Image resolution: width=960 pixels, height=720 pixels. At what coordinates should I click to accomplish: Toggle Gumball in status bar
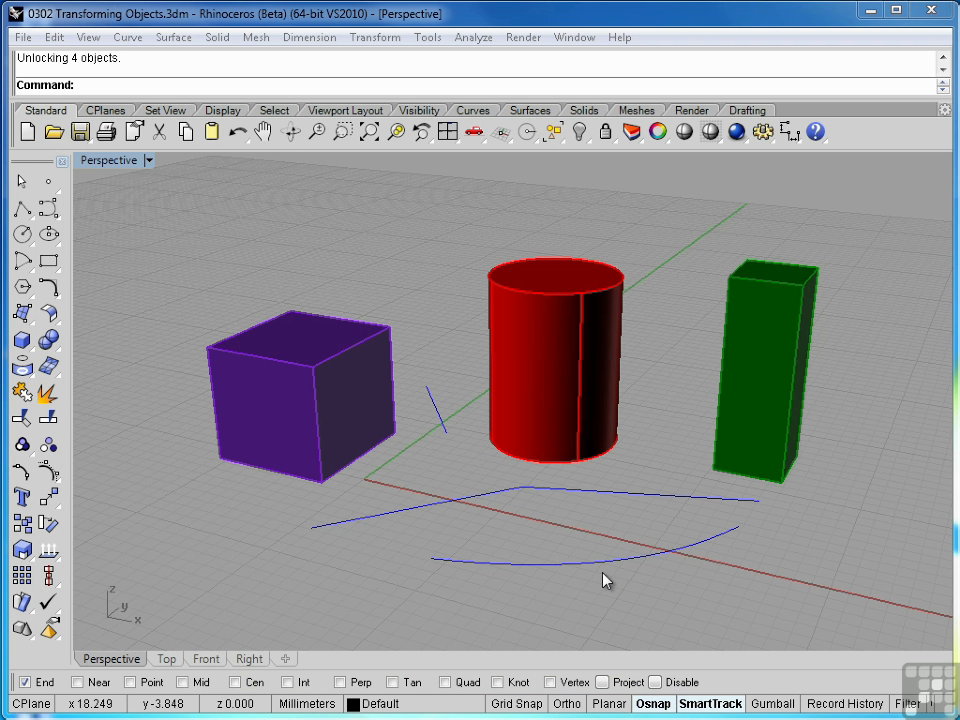coord(773,704)
